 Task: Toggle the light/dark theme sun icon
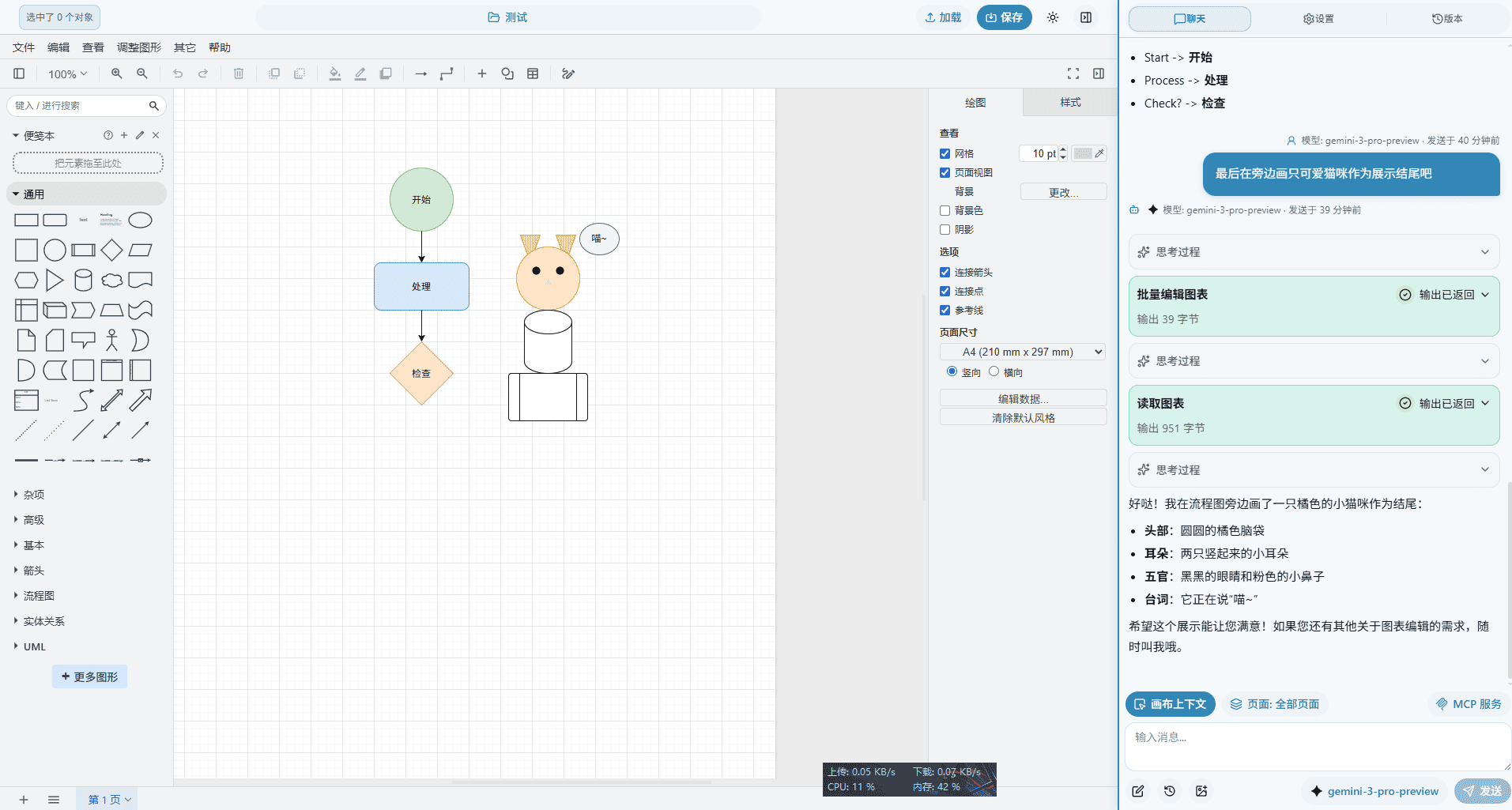point(1052,17)
